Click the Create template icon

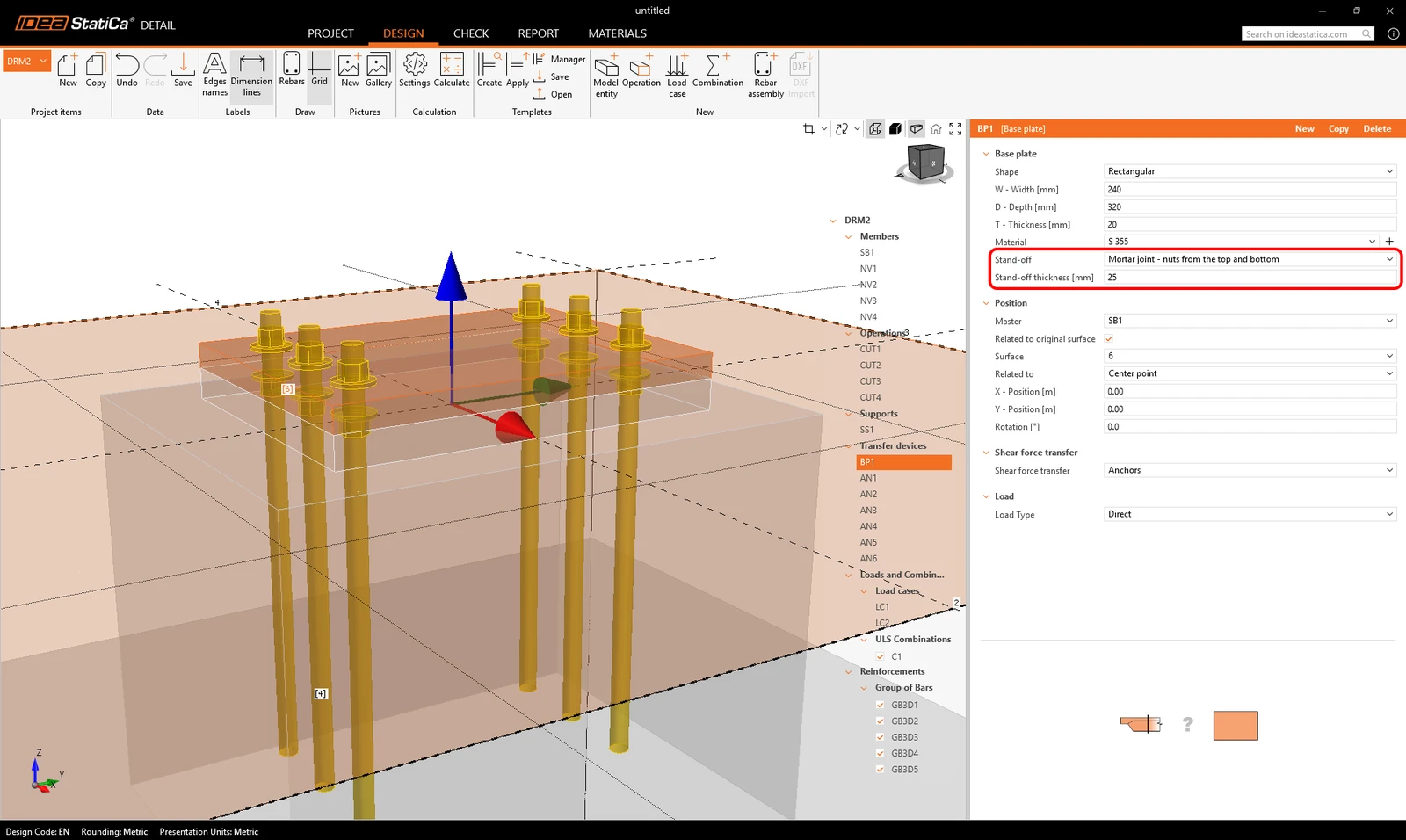click(489, 70)
